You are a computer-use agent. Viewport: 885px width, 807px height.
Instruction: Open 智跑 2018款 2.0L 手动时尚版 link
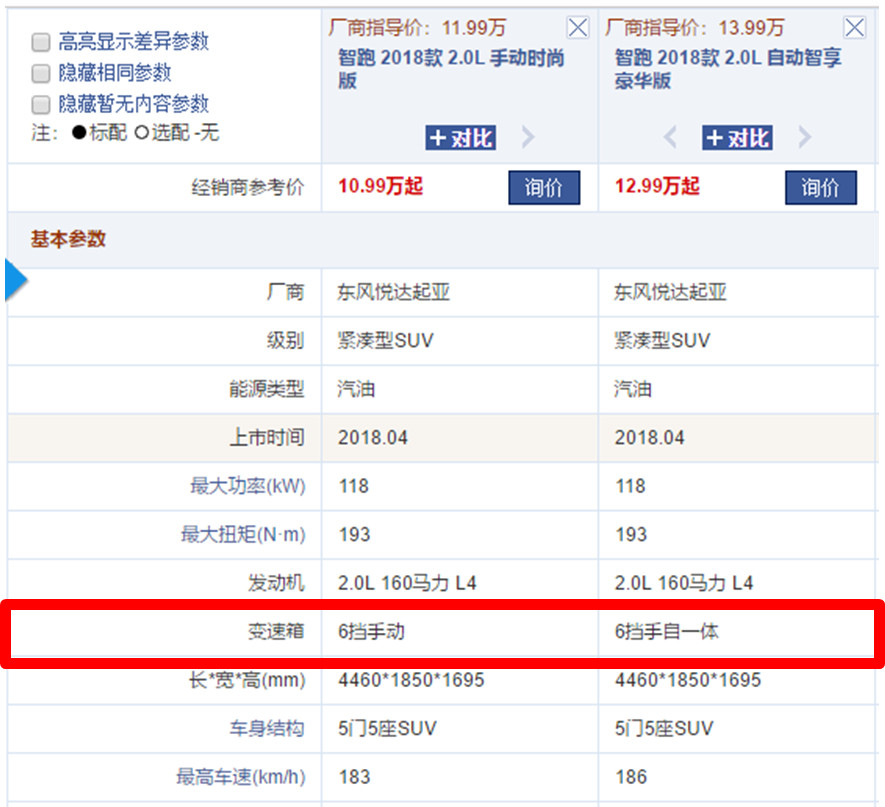(451, 69)
